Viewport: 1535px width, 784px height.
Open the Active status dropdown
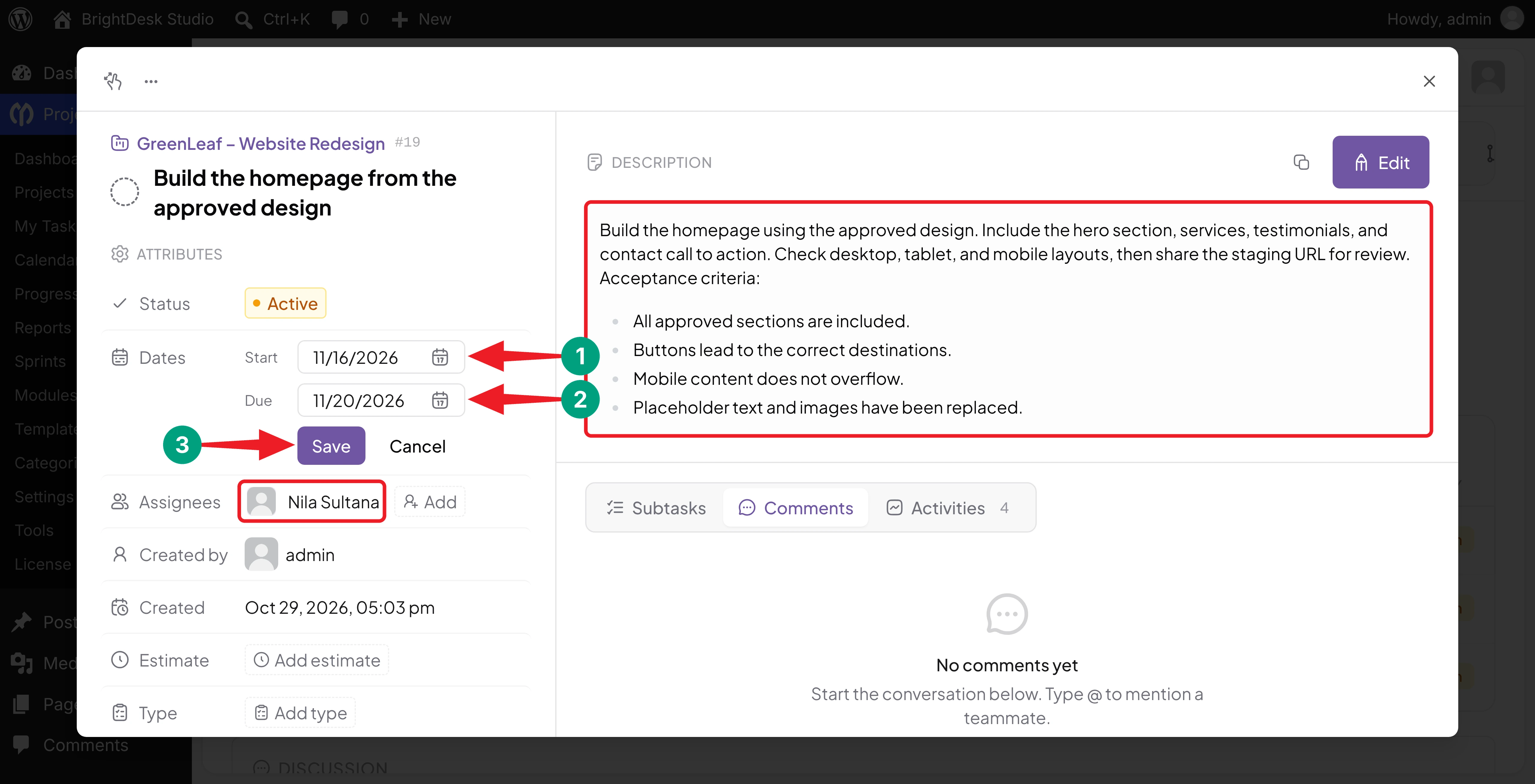[x=285, y=303]
